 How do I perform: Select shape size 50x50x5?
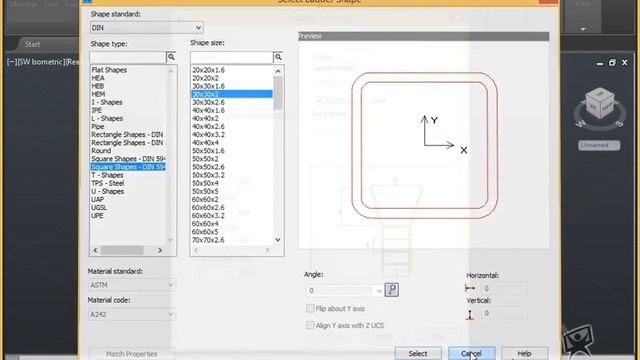tap(205, 191)
